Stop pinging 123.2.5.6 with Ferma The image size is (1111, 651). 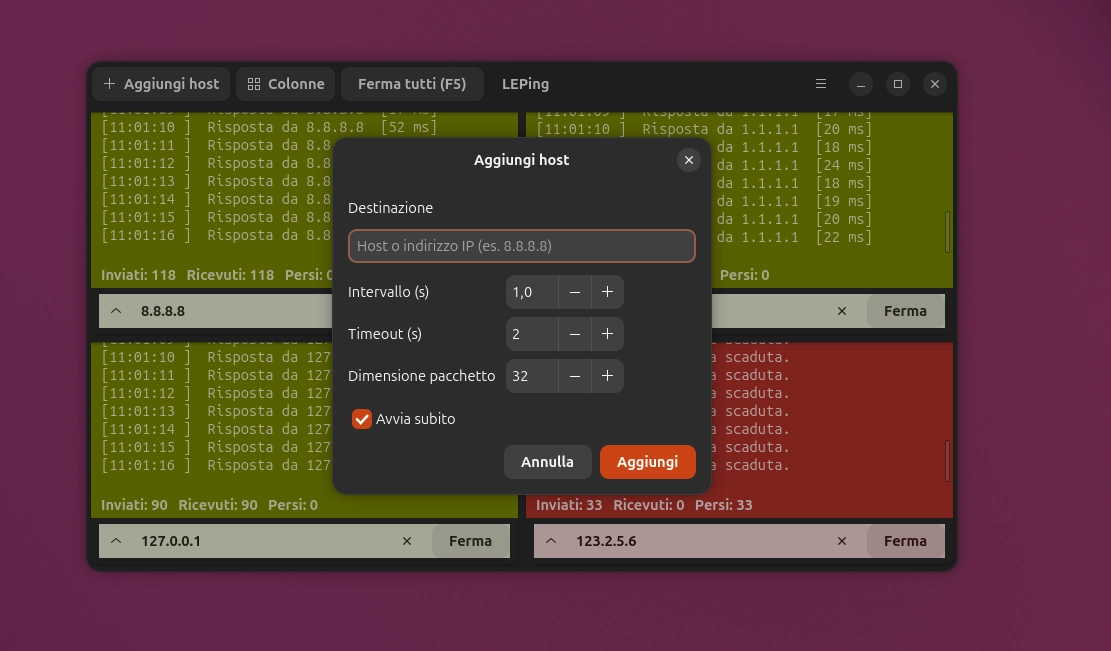pos(905,541)
